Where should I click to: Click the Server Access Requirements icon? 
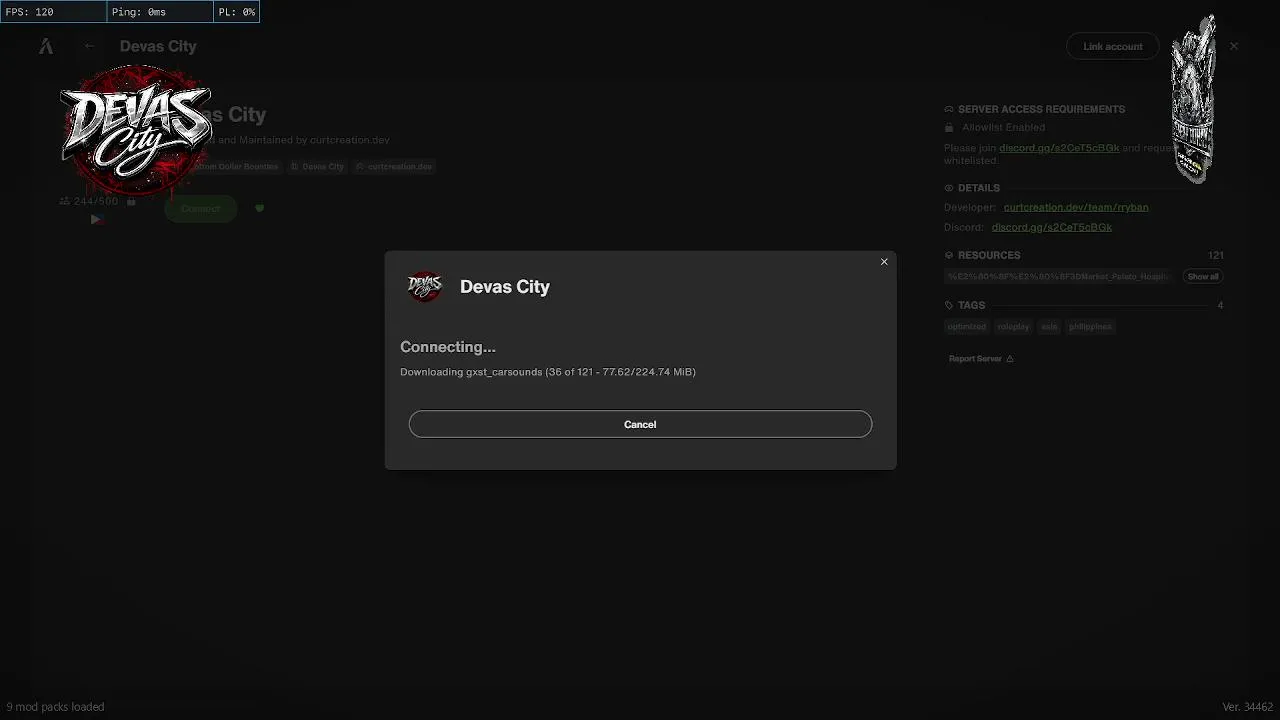[x=949, y=109]
